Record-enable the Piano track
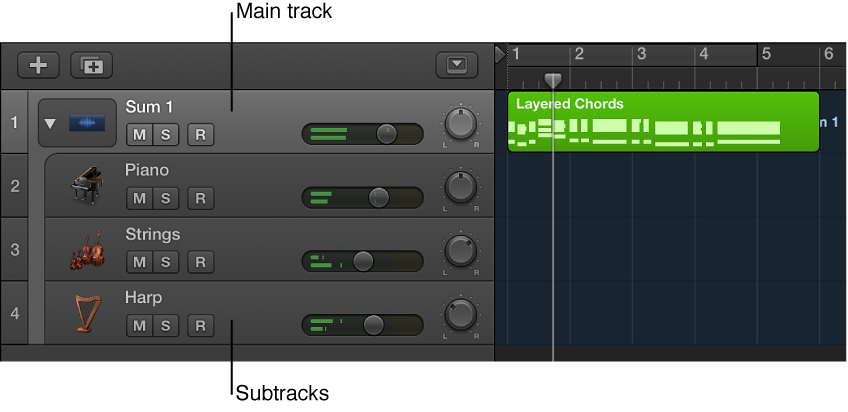 pyautogui.click(x=201, y=199)
